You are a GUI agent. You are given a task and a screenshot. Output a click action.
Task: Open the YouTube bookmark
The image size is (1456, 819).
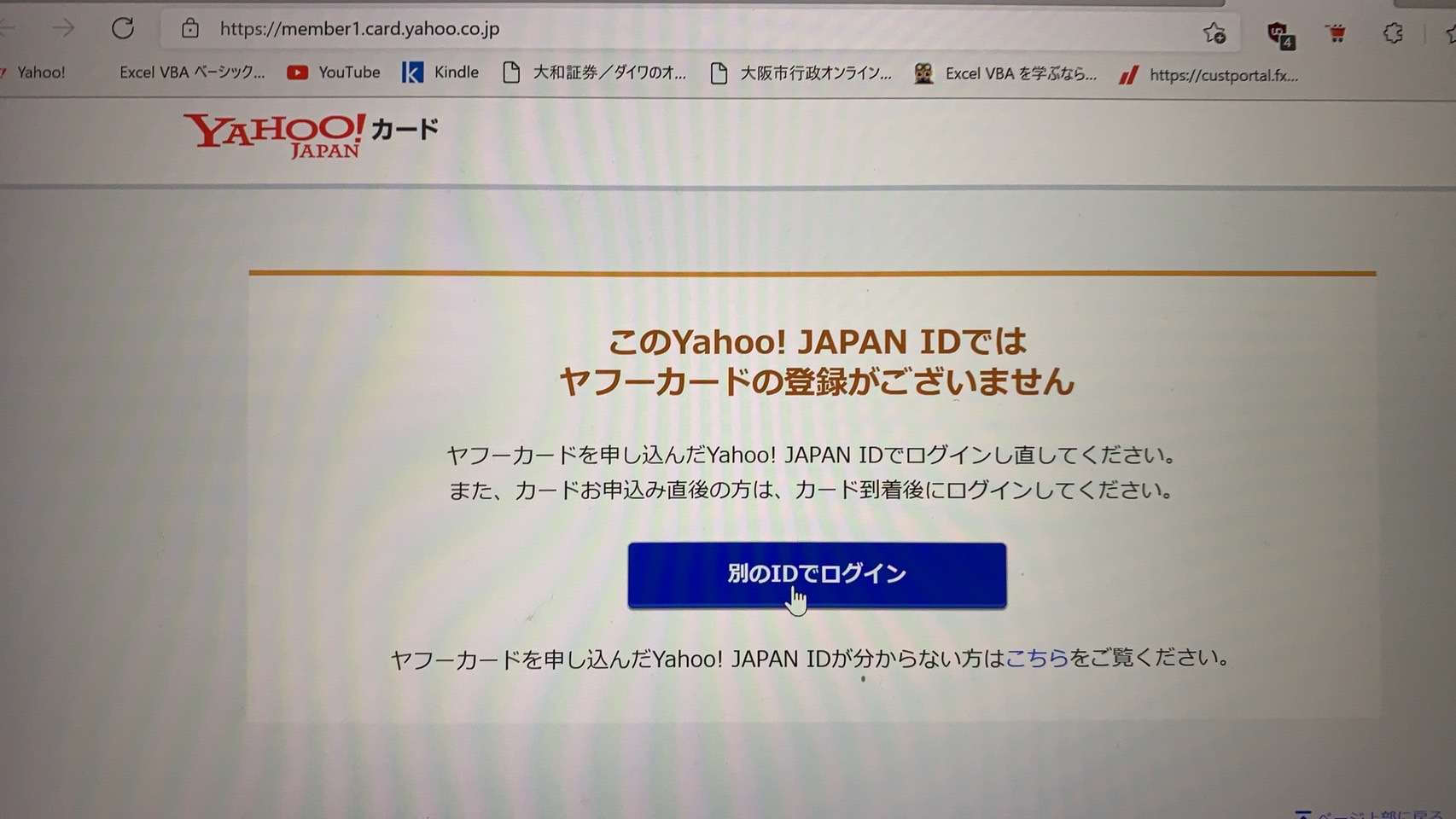coord(334,73)
